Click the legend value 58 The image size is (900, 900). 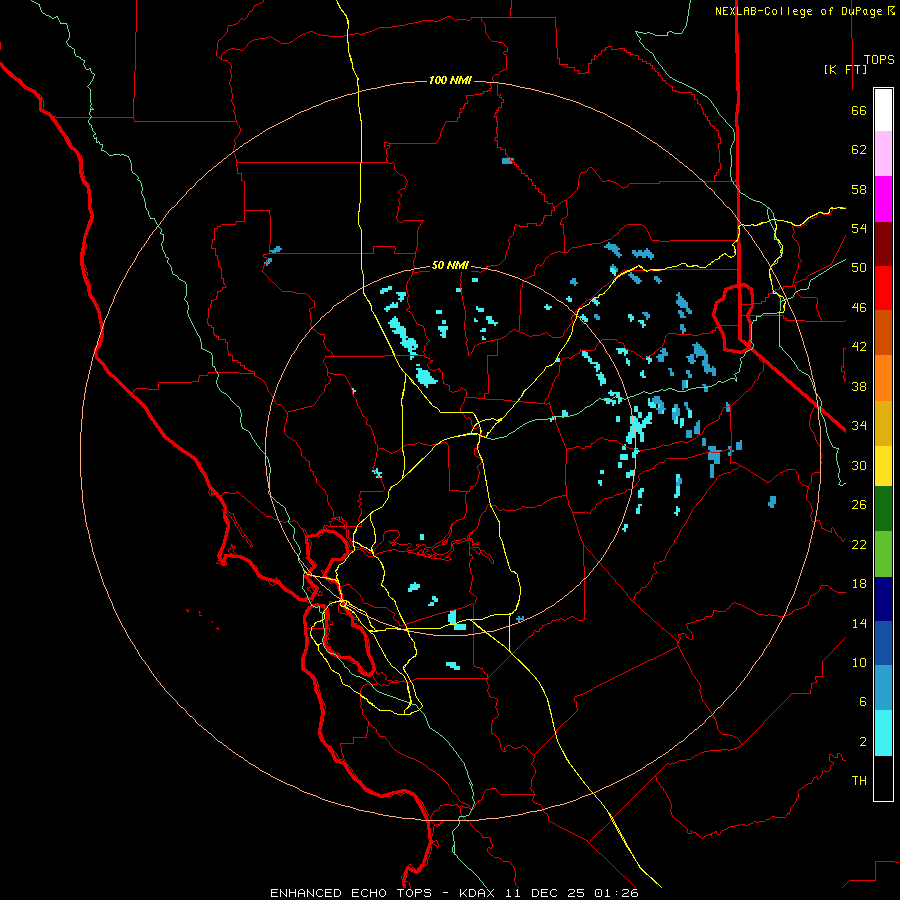point(859,189)
